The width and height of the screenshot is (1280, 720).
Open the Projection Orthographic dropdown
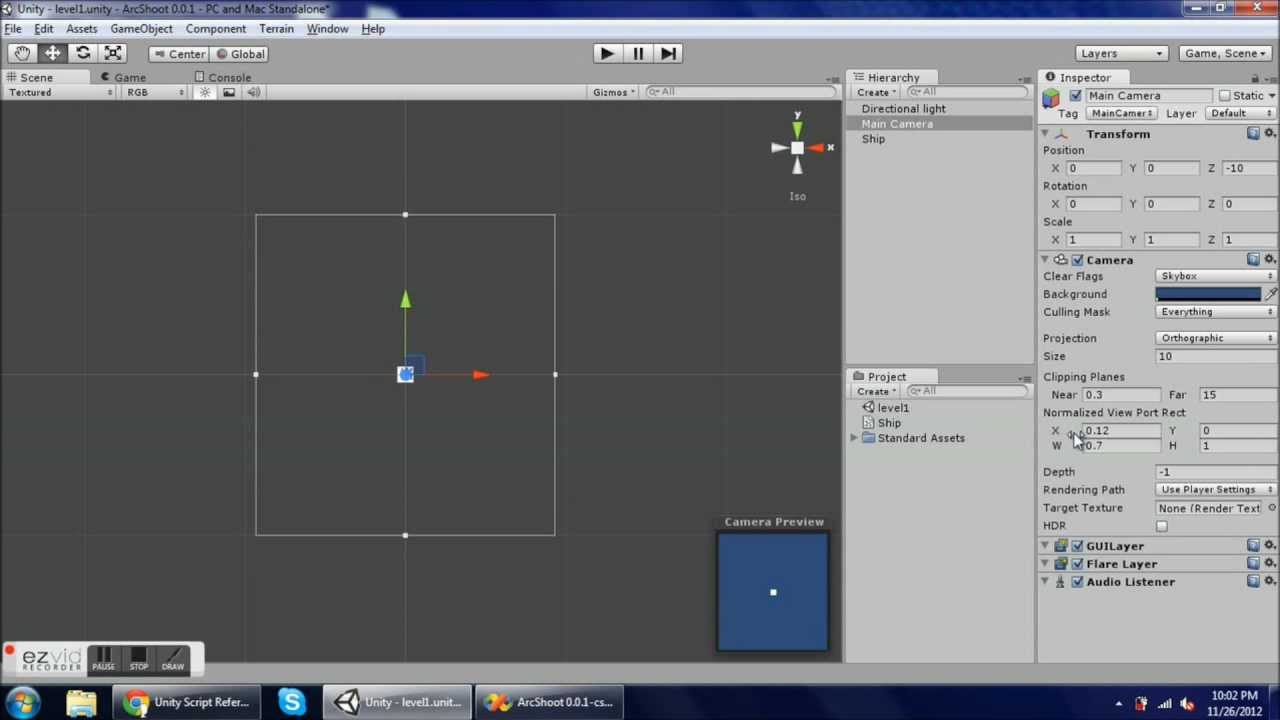[1216, 338]
